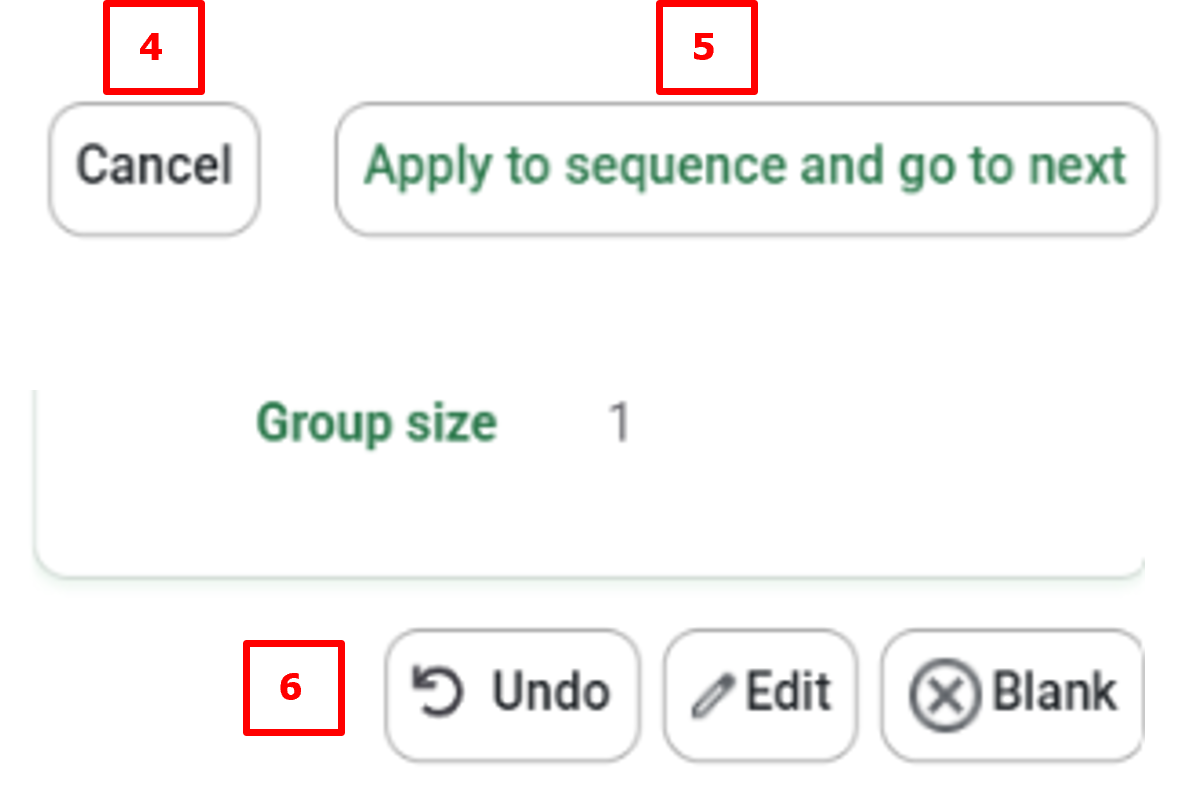This screenshot has height=796, width=1184.
Task: Click the word Undo in its button
Action: pos(550,693)
